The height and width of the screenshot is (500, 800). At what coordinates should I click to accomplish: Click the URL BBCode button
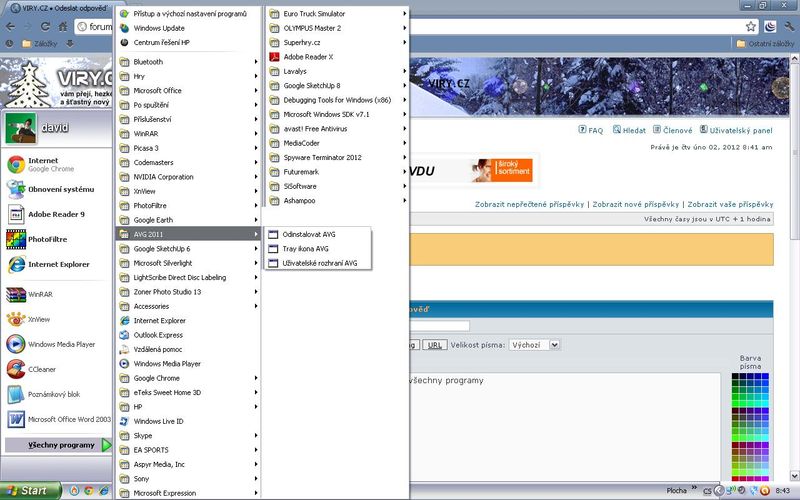[435, 345]
